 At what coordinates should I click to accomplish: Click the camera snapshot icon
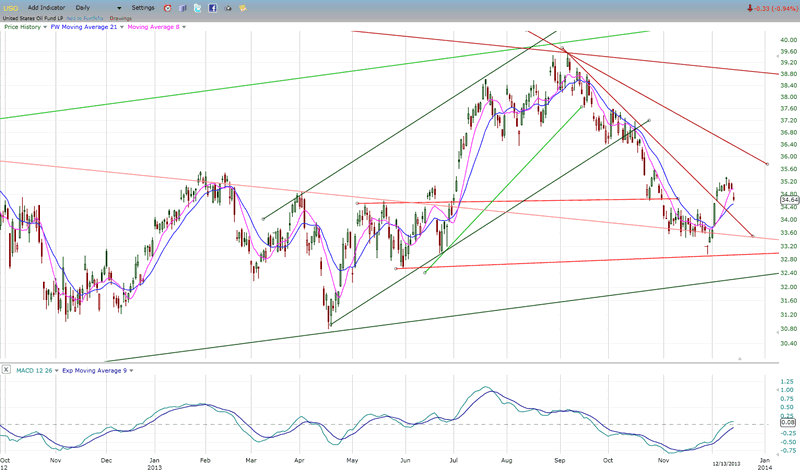[228, 8]
